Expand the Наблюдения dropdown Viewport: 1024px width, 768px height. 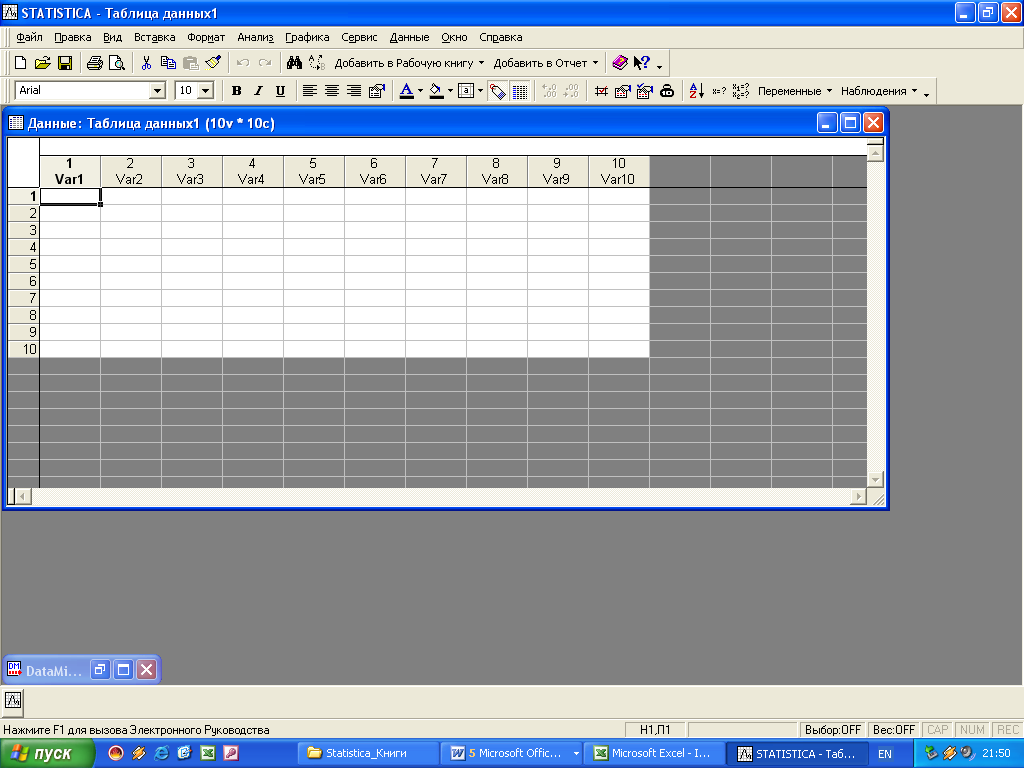914,91
